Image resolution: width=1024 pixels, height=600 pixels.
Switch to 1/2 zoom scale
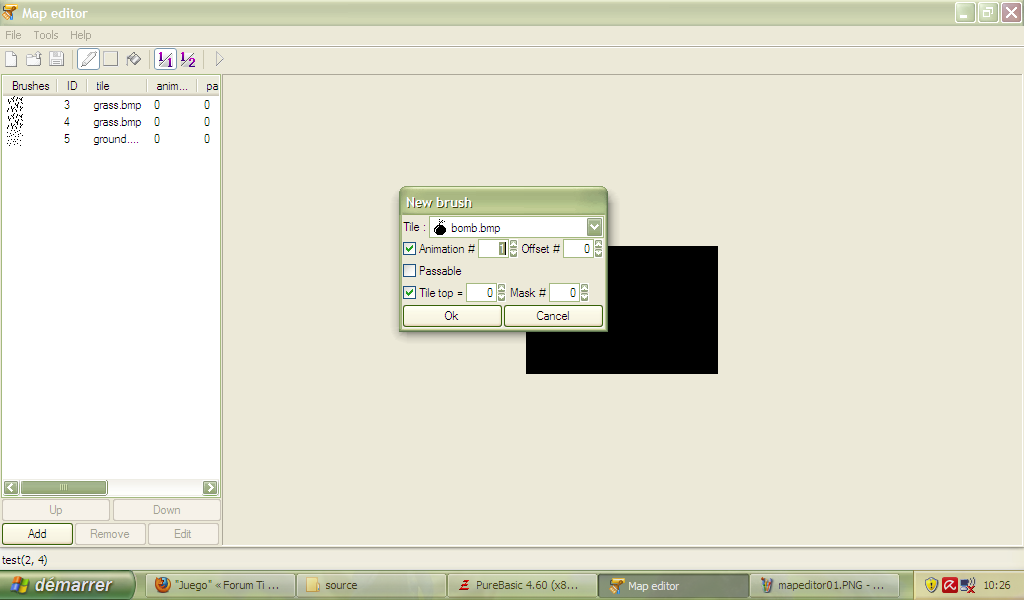188,59
